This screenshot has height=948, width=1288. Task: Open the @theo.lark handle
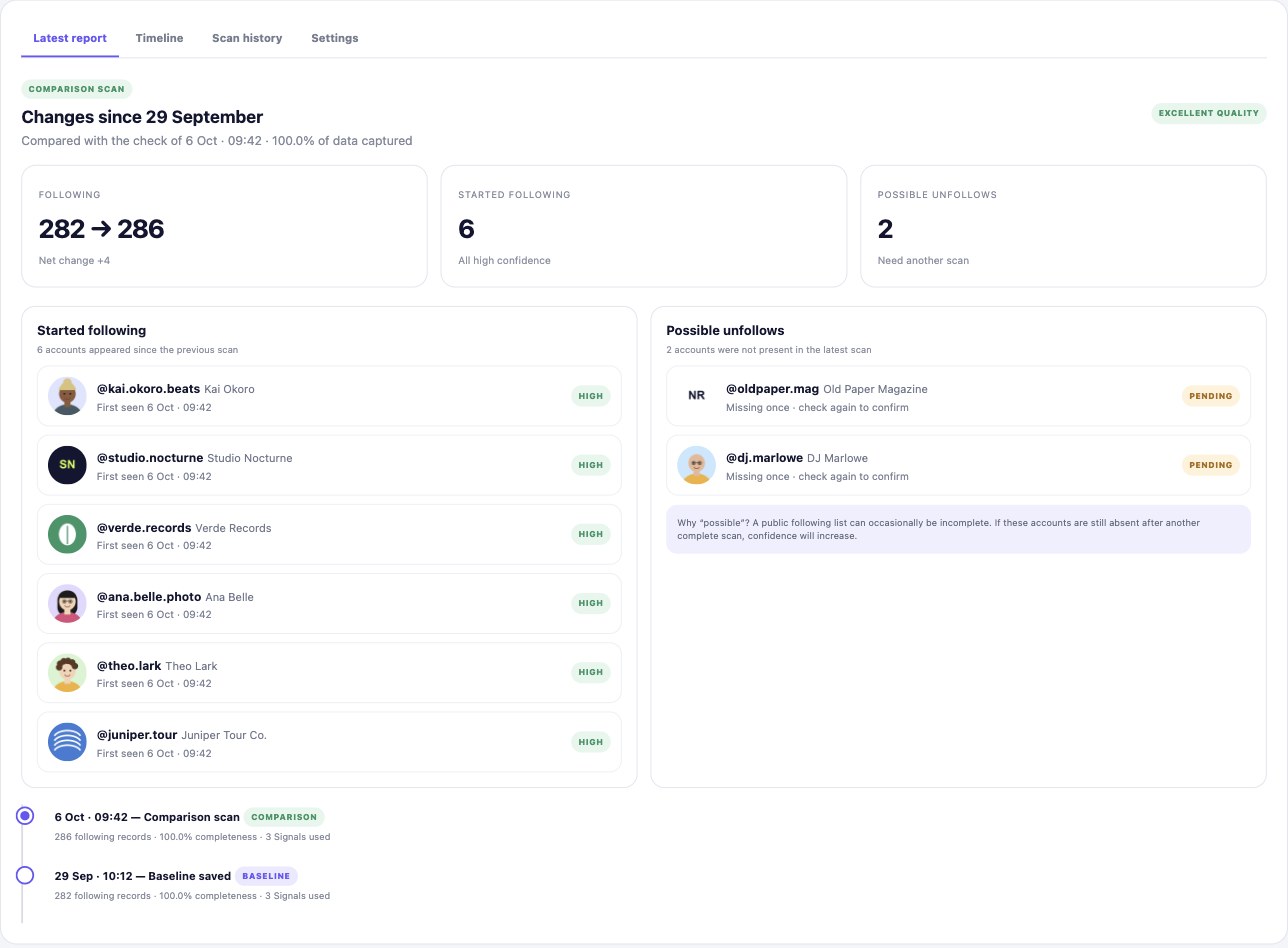tap(129, 666)
